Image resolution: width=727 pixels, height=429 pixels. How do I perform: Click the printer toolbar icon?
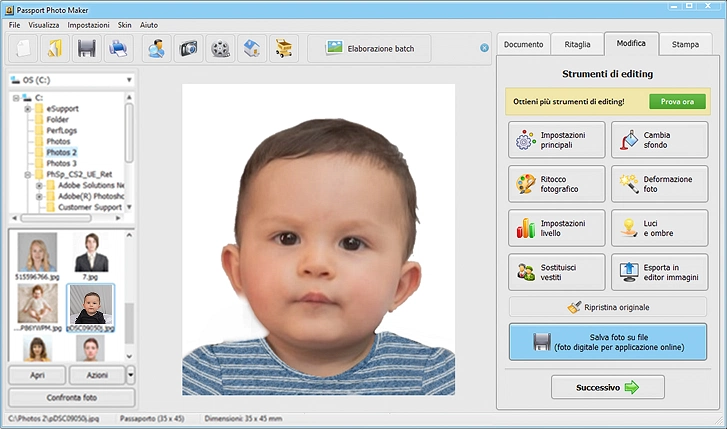[x=118, y=48]
